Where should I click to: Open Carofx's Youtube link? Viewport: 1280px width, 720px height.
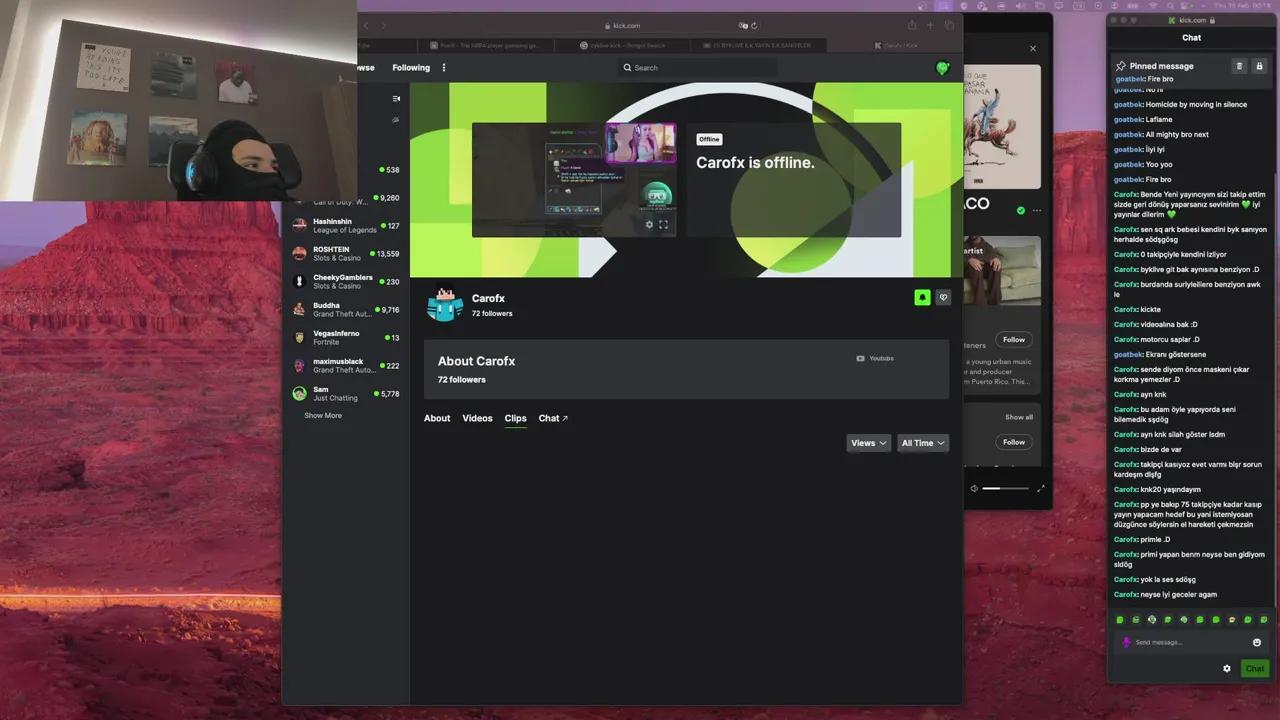click(x=875, y=358)
